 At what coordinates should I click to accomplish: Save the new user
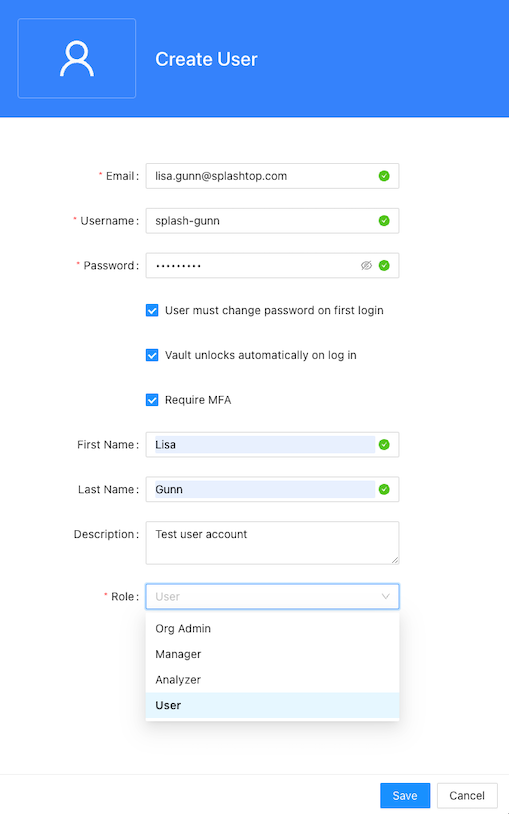405,795
